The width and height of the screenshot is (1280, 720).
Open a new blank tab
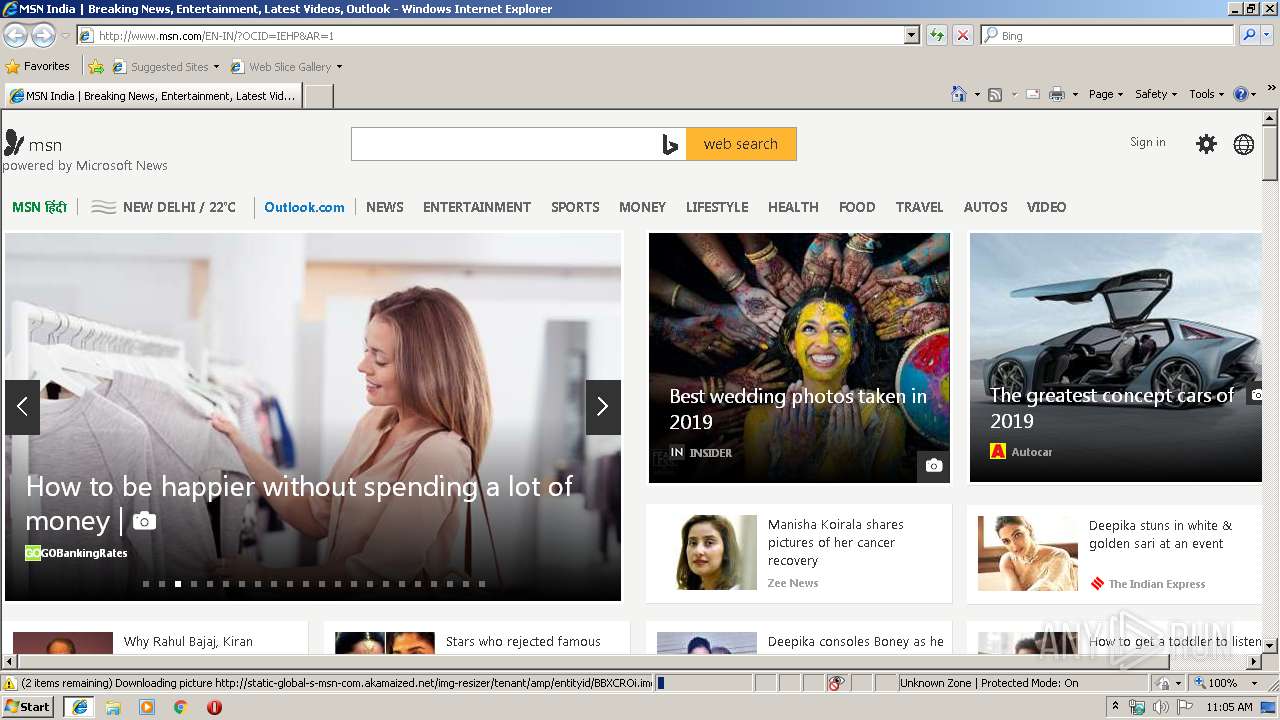click(x=318, y=96)
